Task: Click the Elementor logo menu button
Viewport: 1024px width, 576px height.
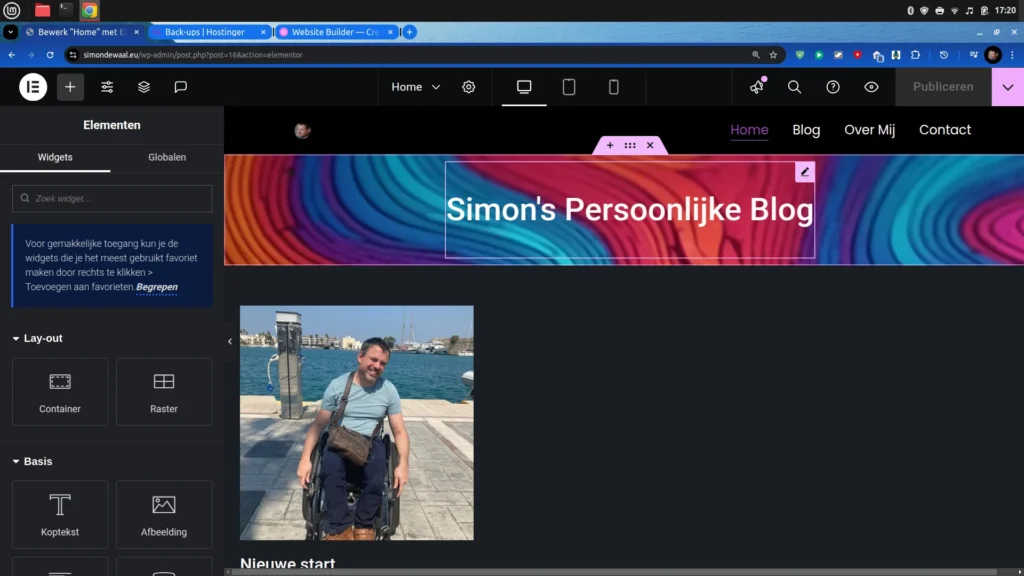Action: 33,87
